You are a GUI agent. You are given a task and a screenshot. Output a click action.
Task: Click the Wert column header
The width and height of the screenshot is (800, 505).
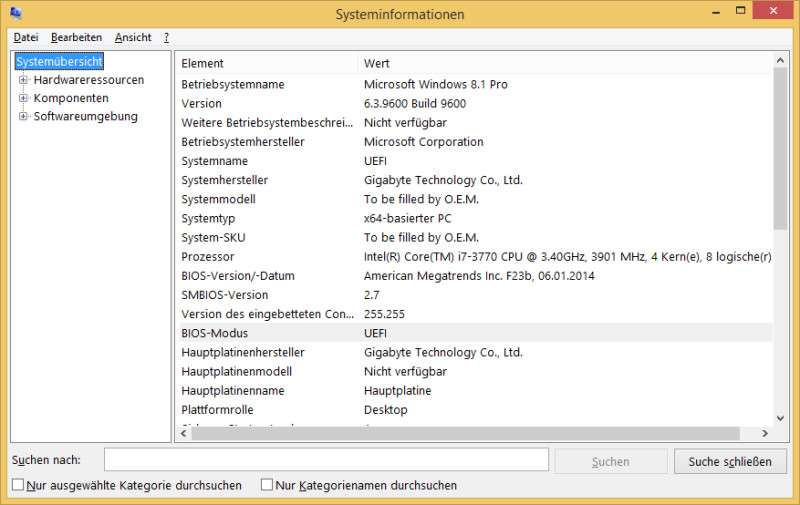pyautogui.click(x=565, y=63)
